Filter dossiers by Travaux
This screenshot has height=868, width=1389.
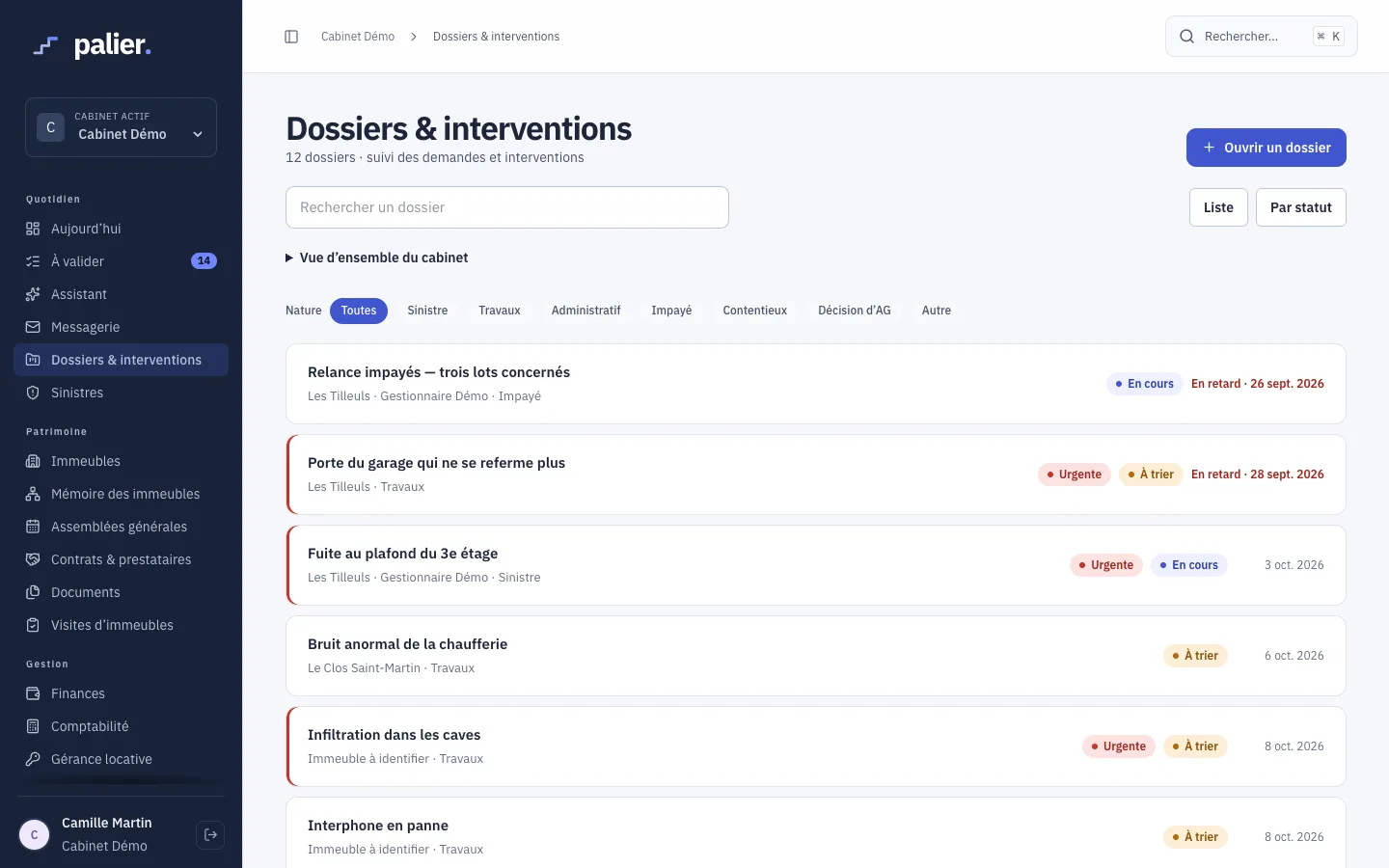click(x=500, y=311)
